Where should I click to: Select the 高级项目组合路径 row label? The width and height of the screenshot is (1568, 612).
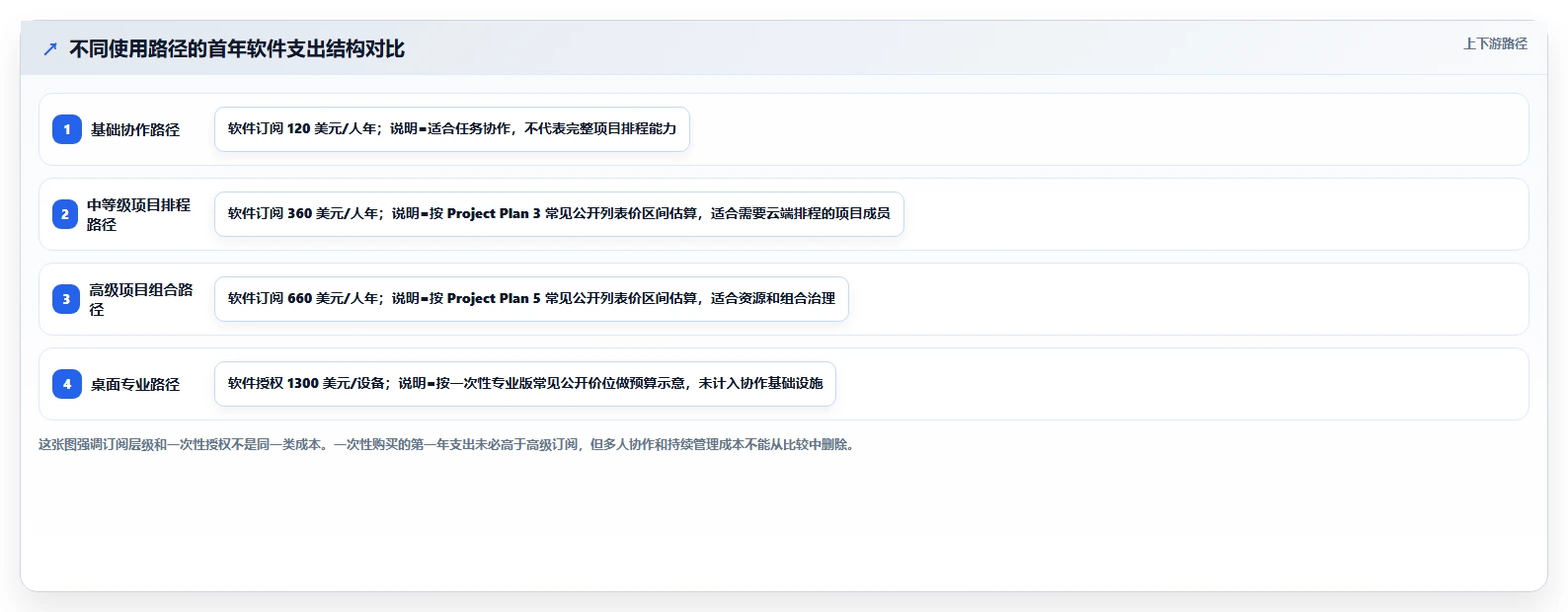pos(141,299)
